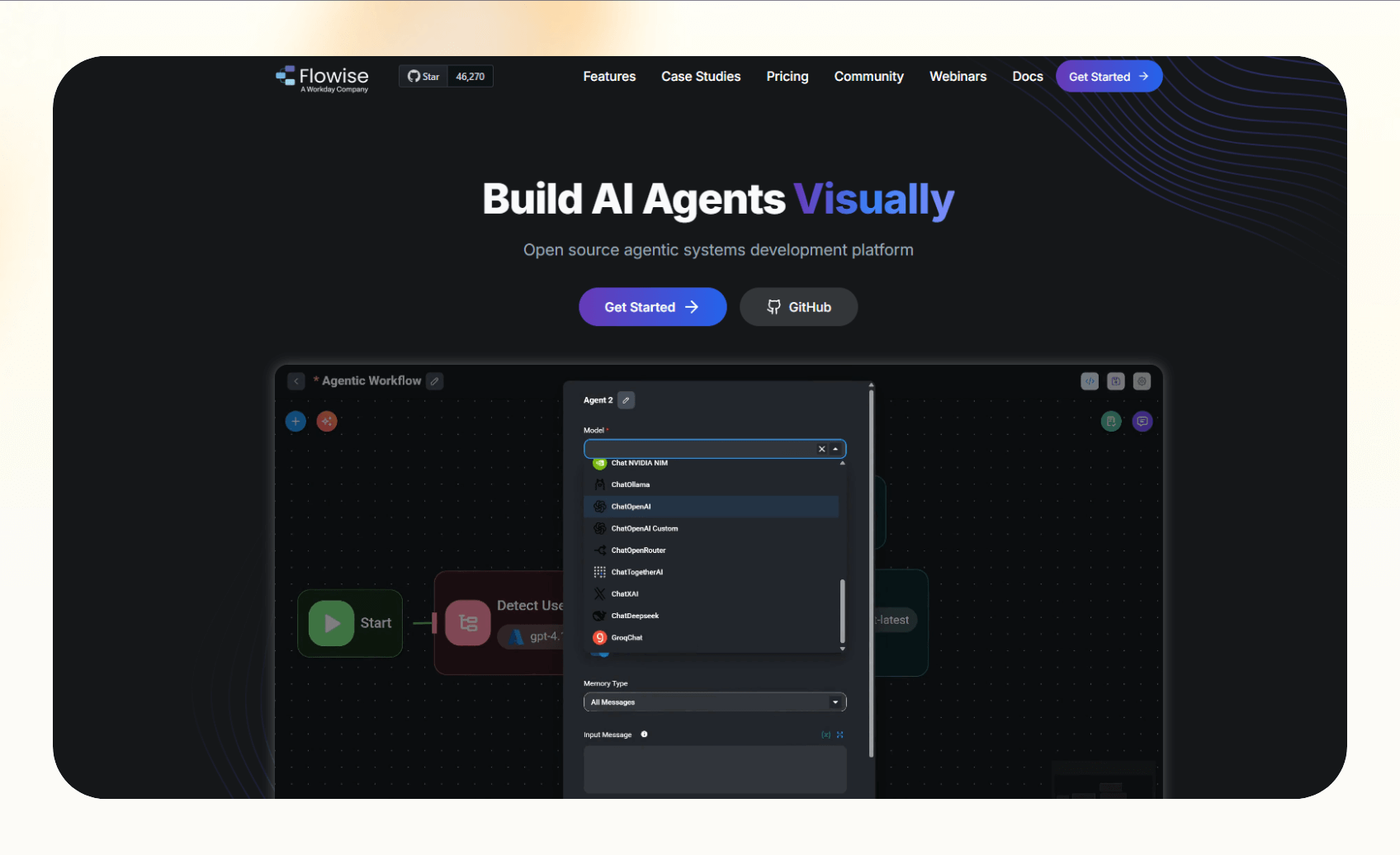
Task: Pick ChatXAI from the model list
Action: (712, 594)
